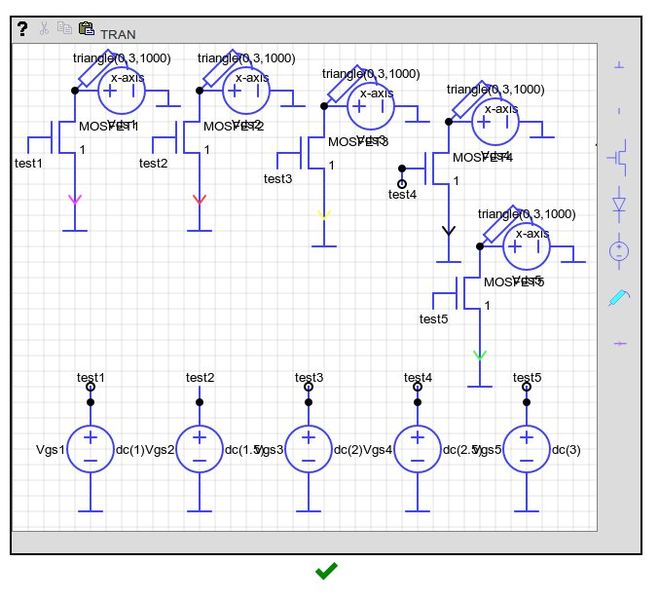This screenshot has width=659, height=600.
Task: Select the small purple part at palette bottom
Action: click(x=619, y=343)
